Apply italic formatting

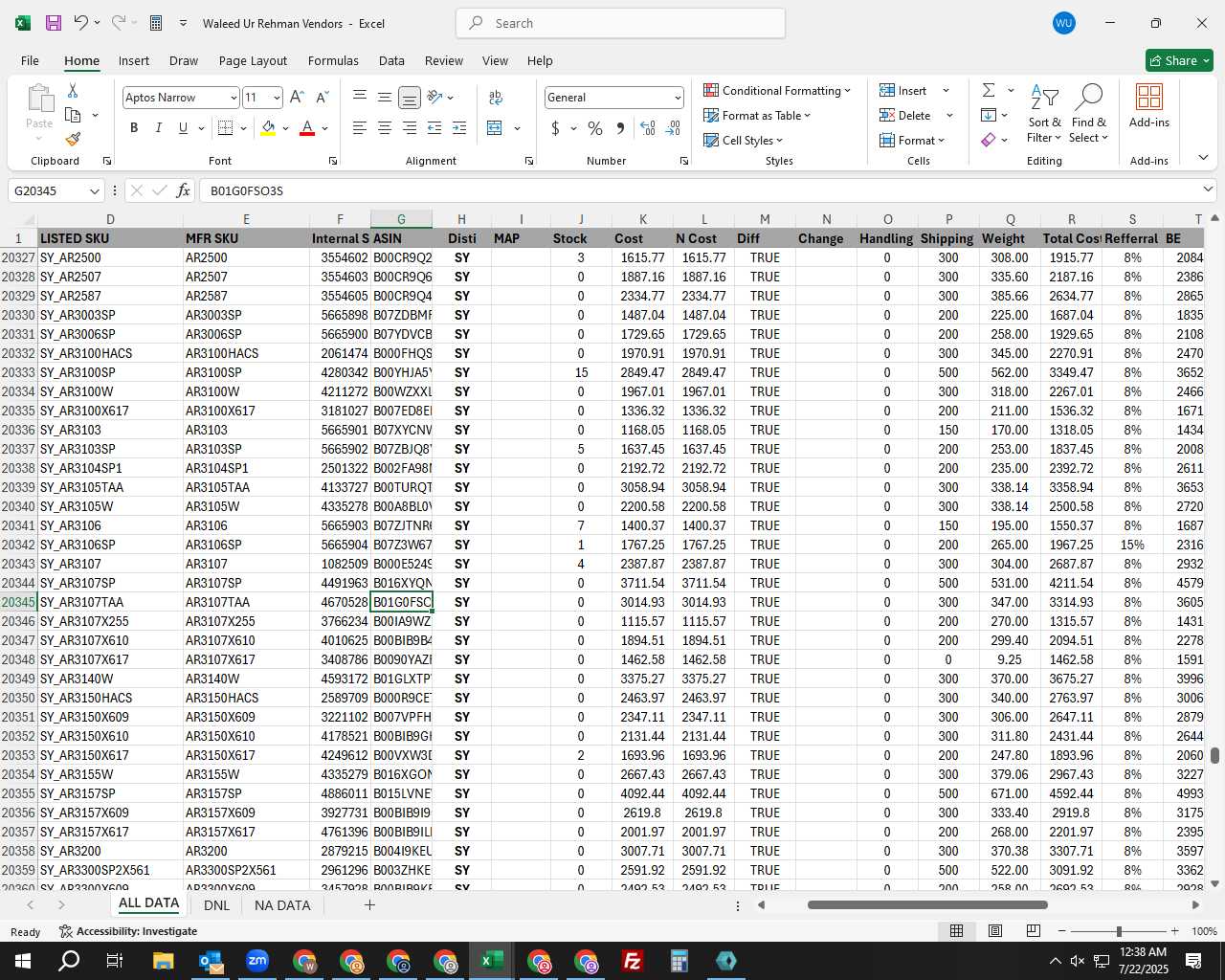click(x=158, y=128)
